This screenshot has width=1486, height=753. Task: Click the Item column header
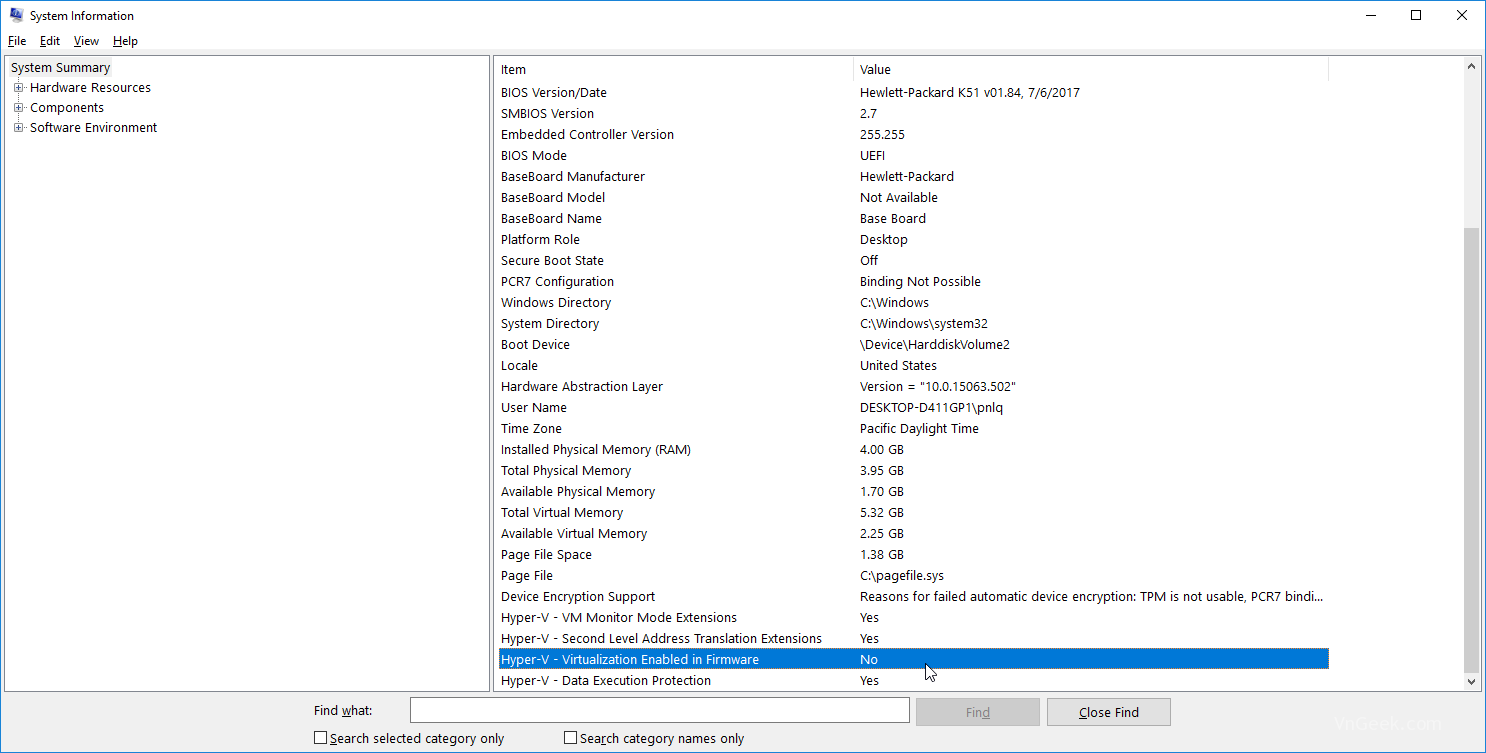pyautogui.click(x=676, y=69)
